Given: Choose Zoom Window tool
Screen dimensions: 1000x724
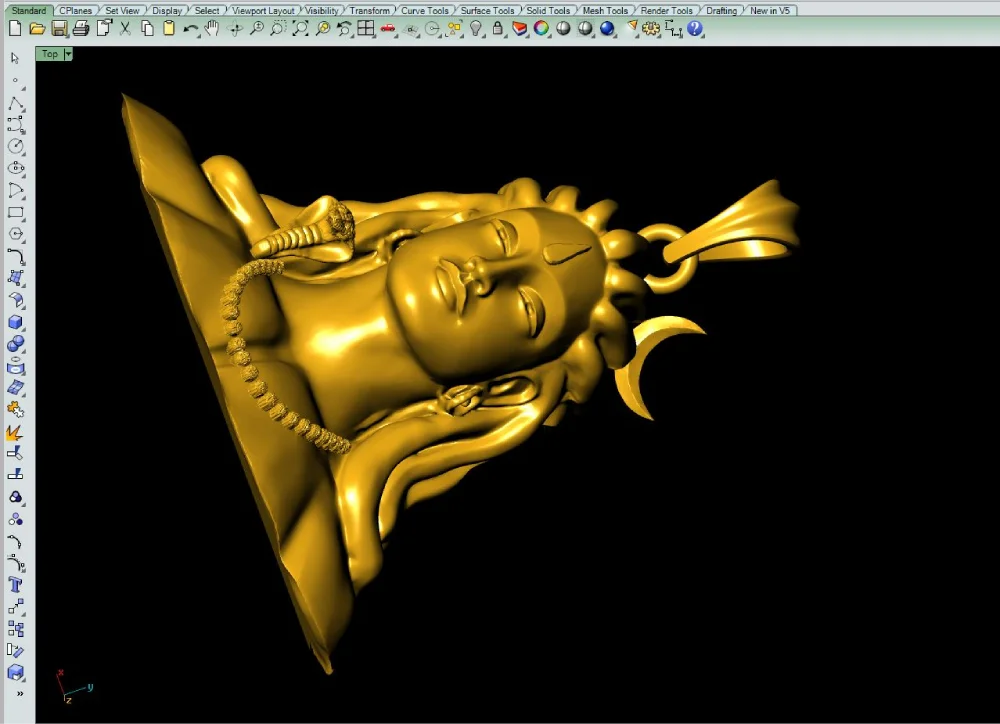Looking at the screenshot, I should pyautogui.click(x=278, y=28).
